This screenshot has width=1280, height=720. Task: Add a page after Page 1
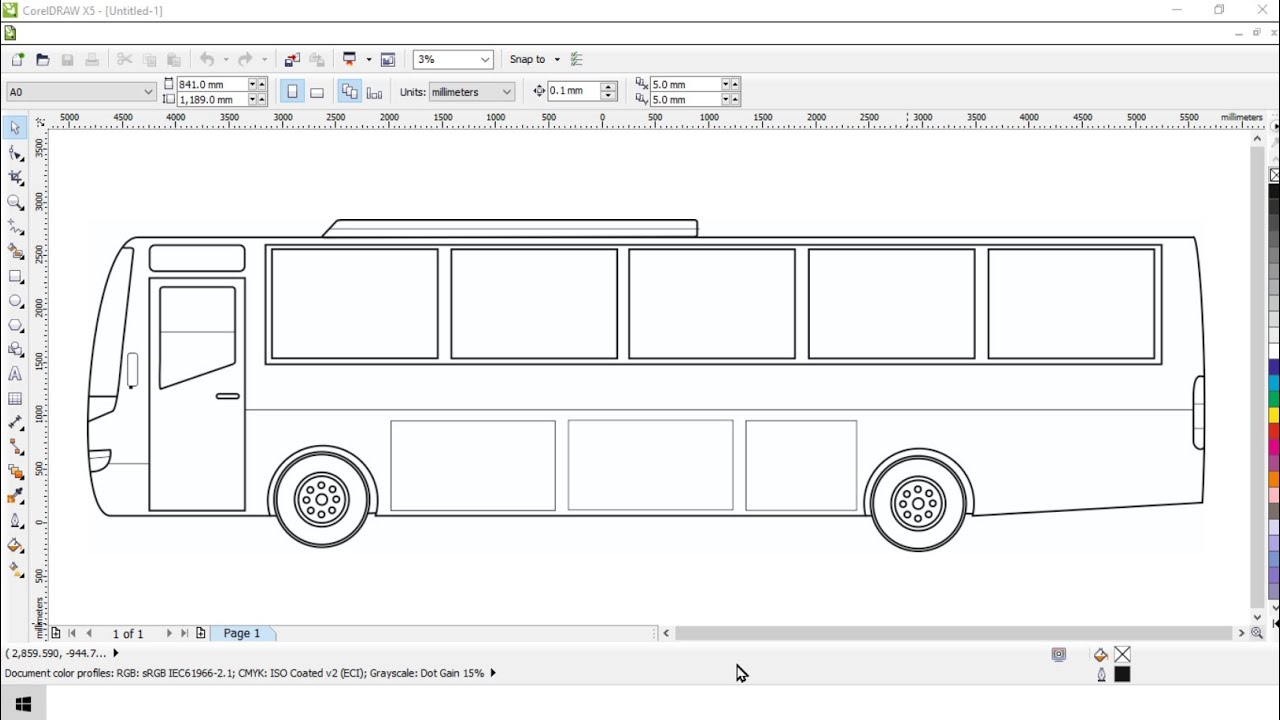(201, 633)
